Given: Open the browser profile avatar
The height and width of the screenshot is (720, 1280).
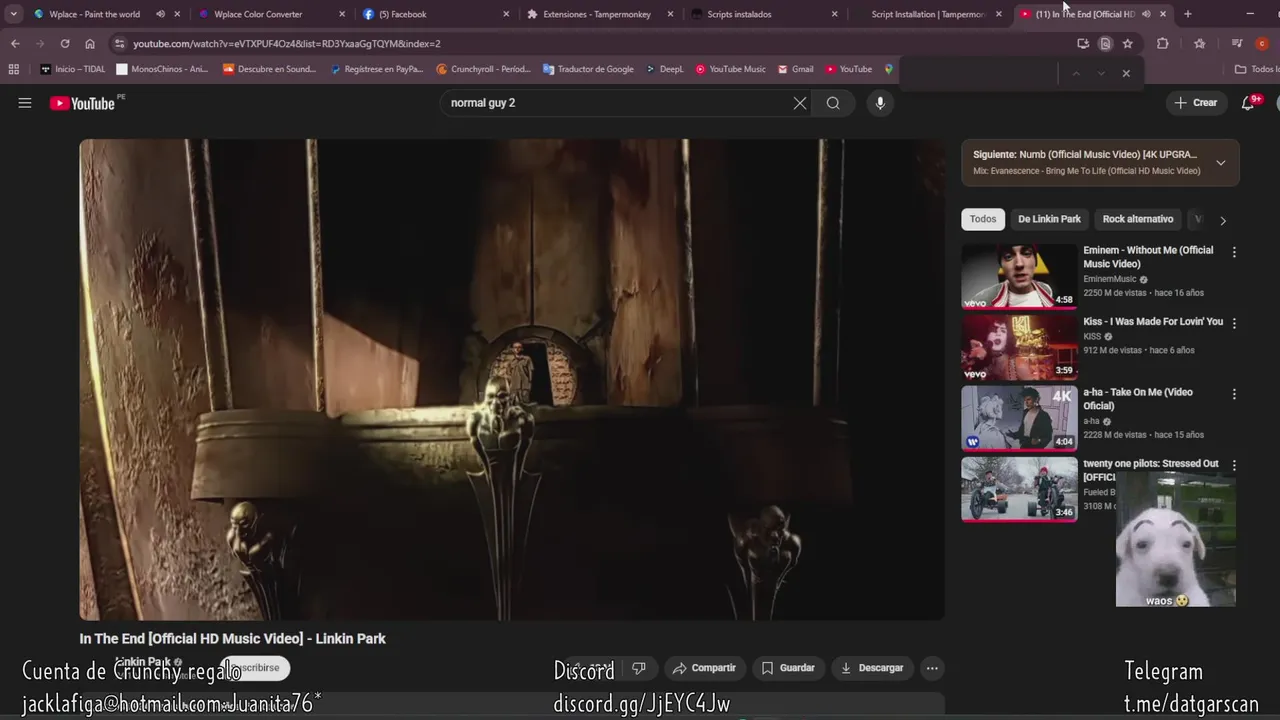Looking at the screenshot, I should click(x=1262, y=44).
